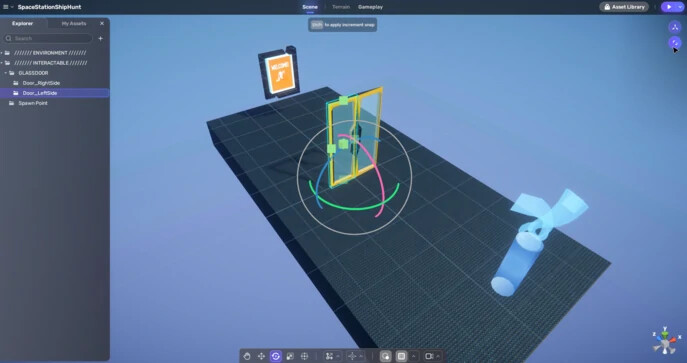Select the scale tool in bottom toolbar

click(290, 356)
